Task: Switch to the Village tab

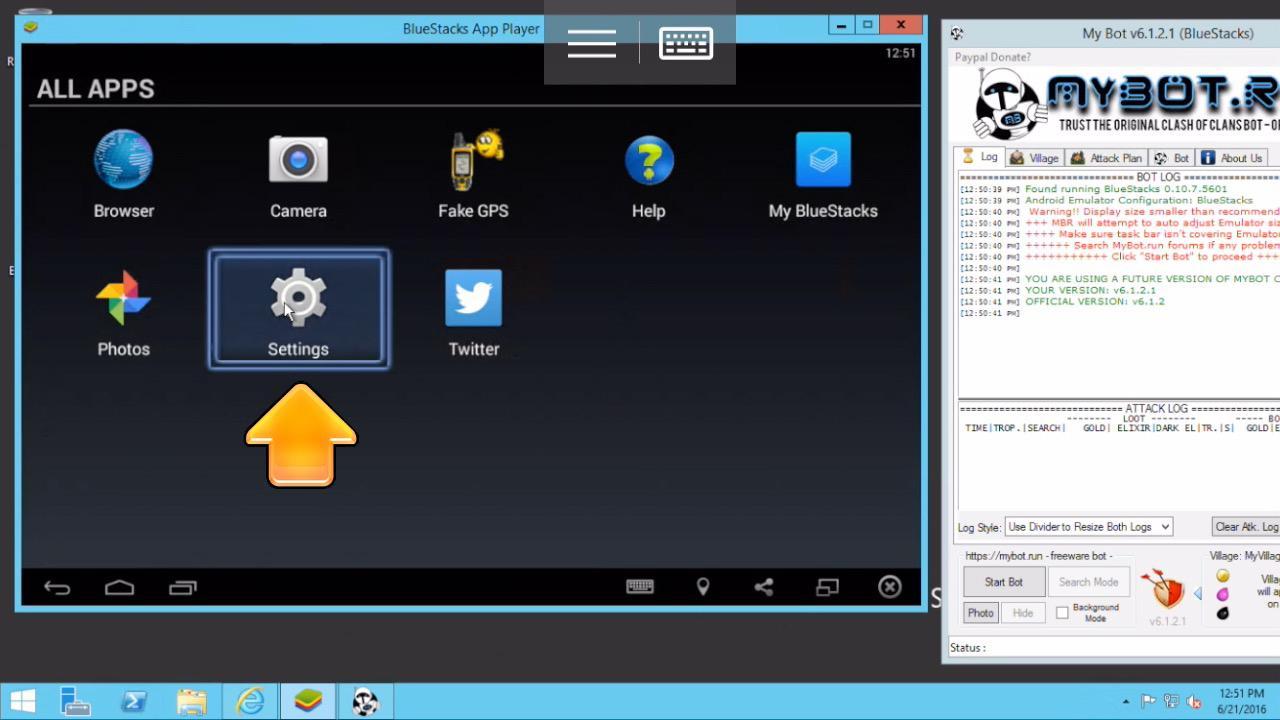Action: pos(1033,158)
